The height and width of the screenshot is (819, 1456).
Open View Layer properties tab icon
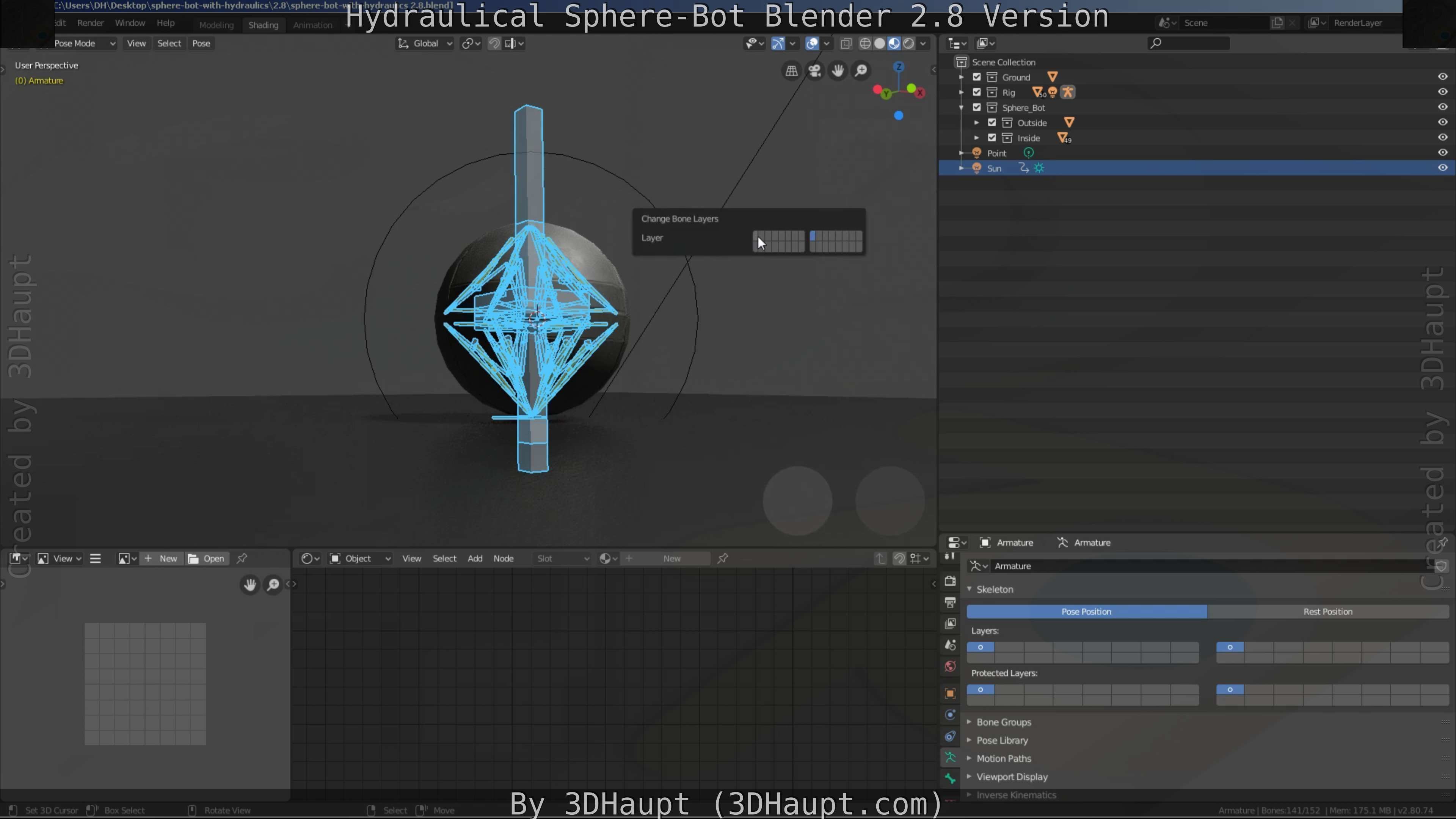(x=950, y=623)
